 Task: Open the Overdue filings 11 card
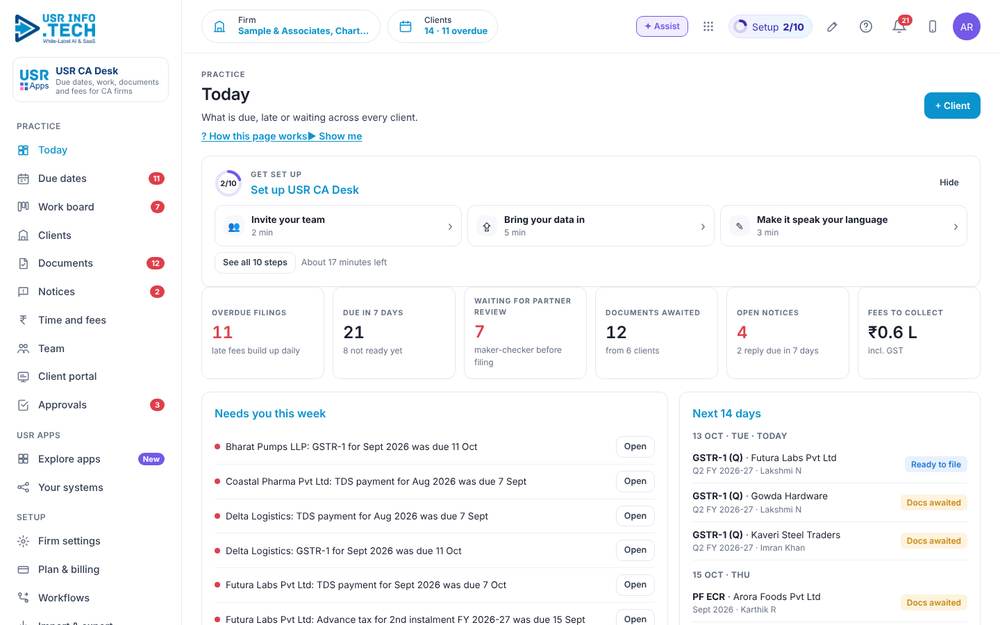click(263, 333)
